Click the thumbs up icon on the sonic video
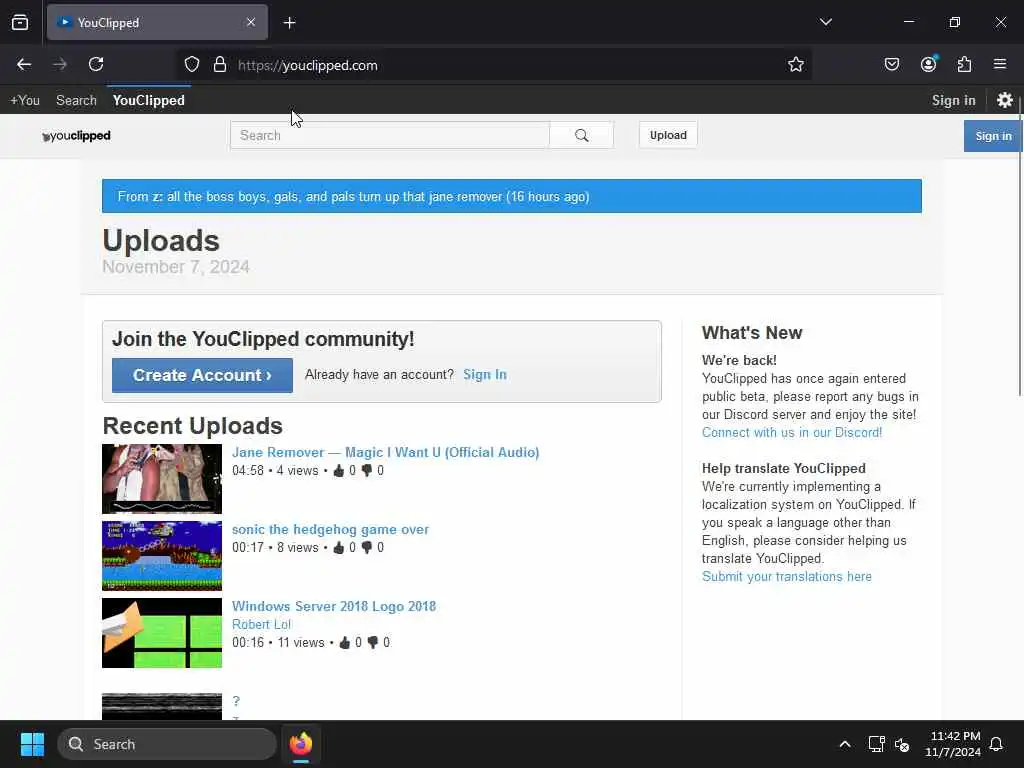 point(338,548)
